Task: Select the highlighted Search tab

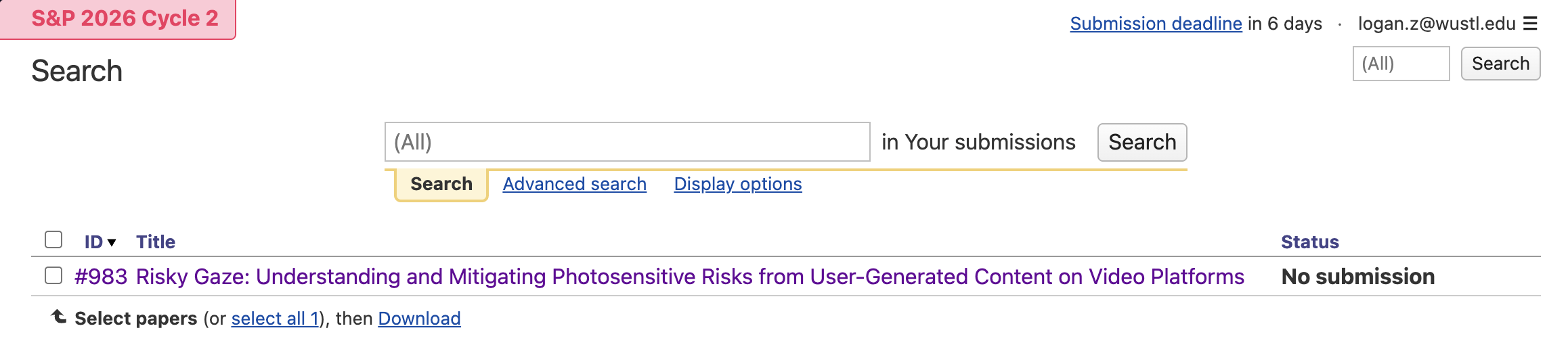Action: coord(441,184)
